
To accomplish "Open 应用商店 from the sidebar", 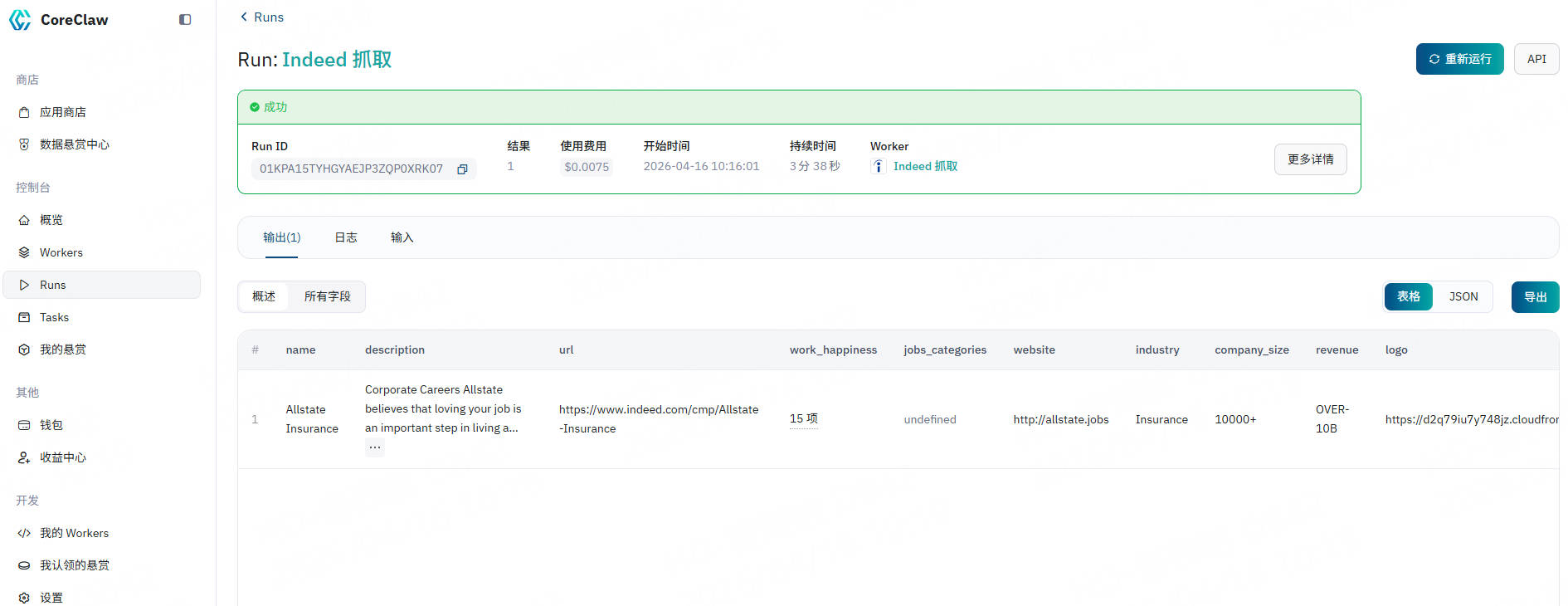I will [x=62, y=112].
